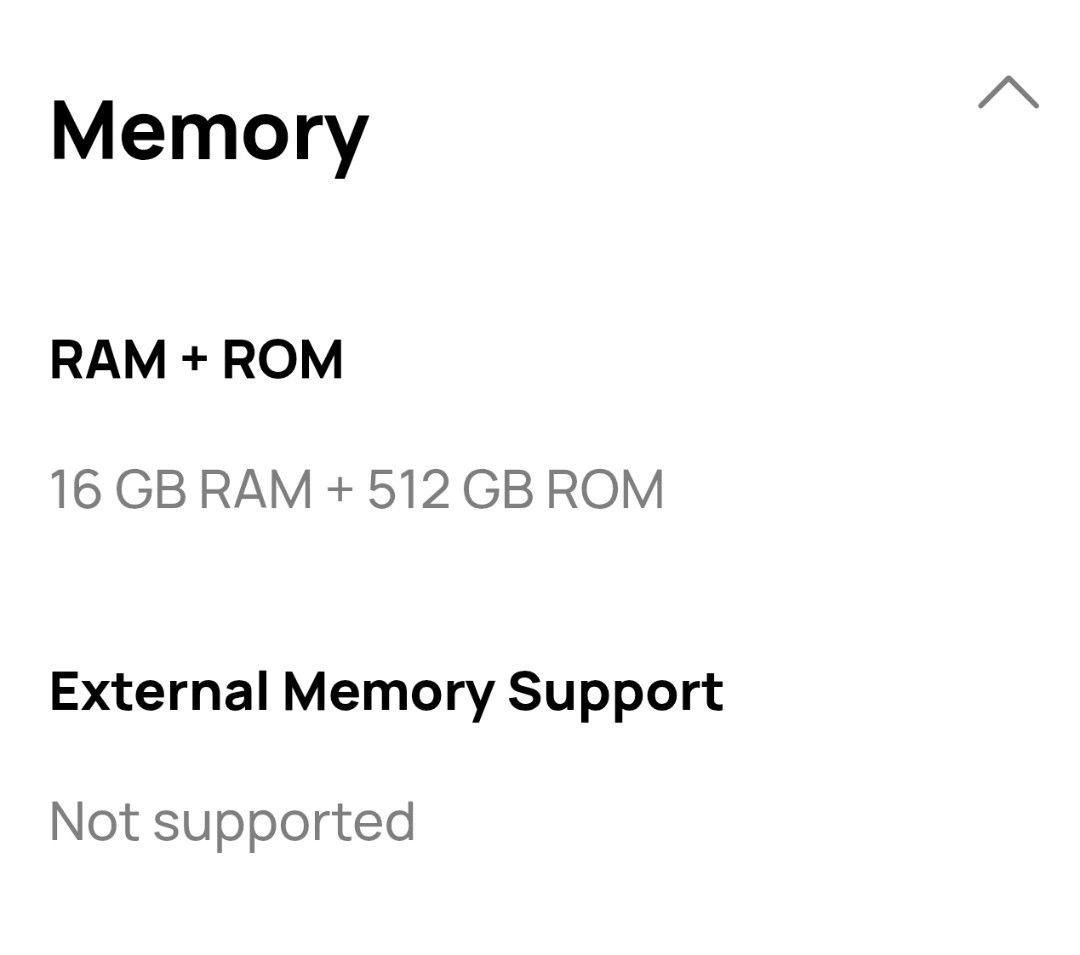
Task: Click the word "Not" in the gray text
Action: coord(94,822)
